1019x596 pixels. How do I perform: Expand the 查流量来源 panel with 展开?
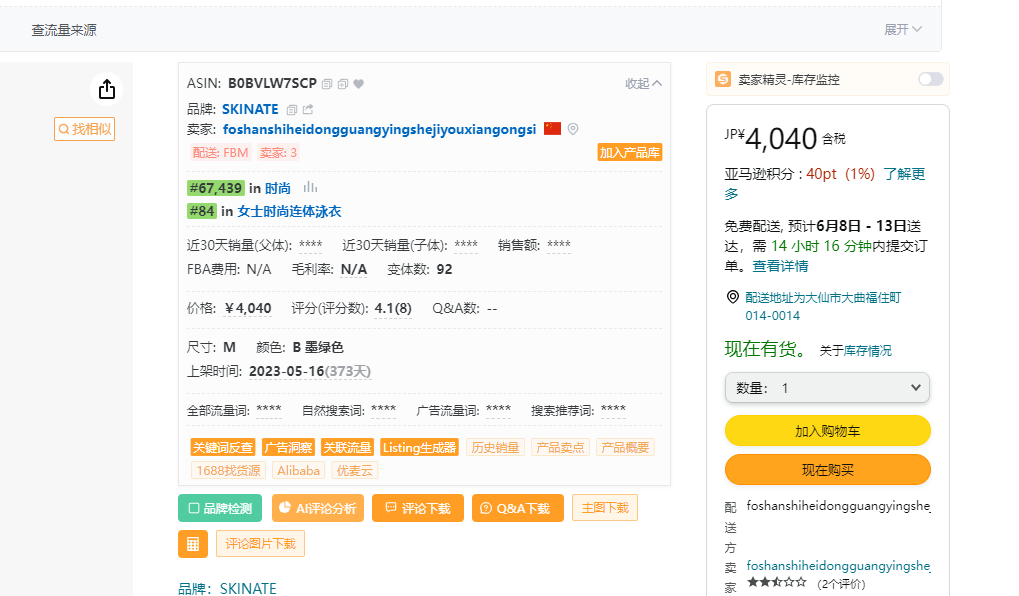tap(903, 30)
